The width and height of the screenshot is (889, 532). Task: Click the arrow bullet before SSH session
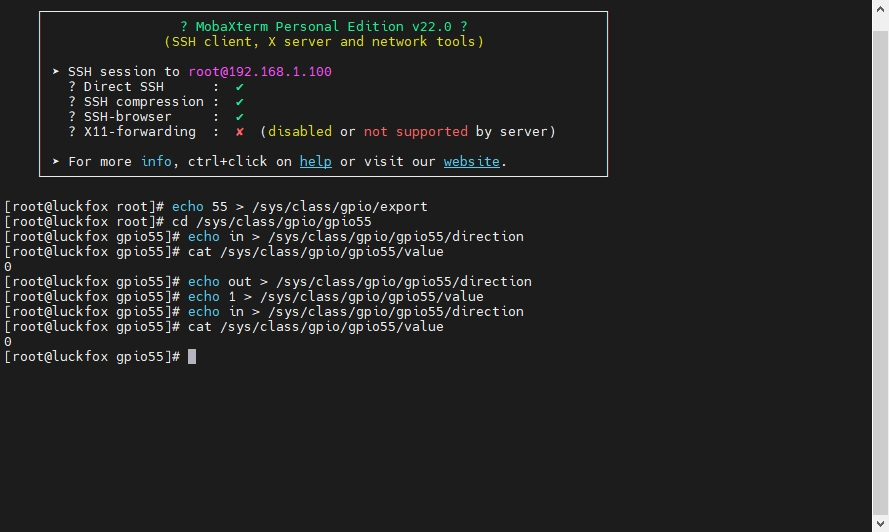tap(56, 71)
